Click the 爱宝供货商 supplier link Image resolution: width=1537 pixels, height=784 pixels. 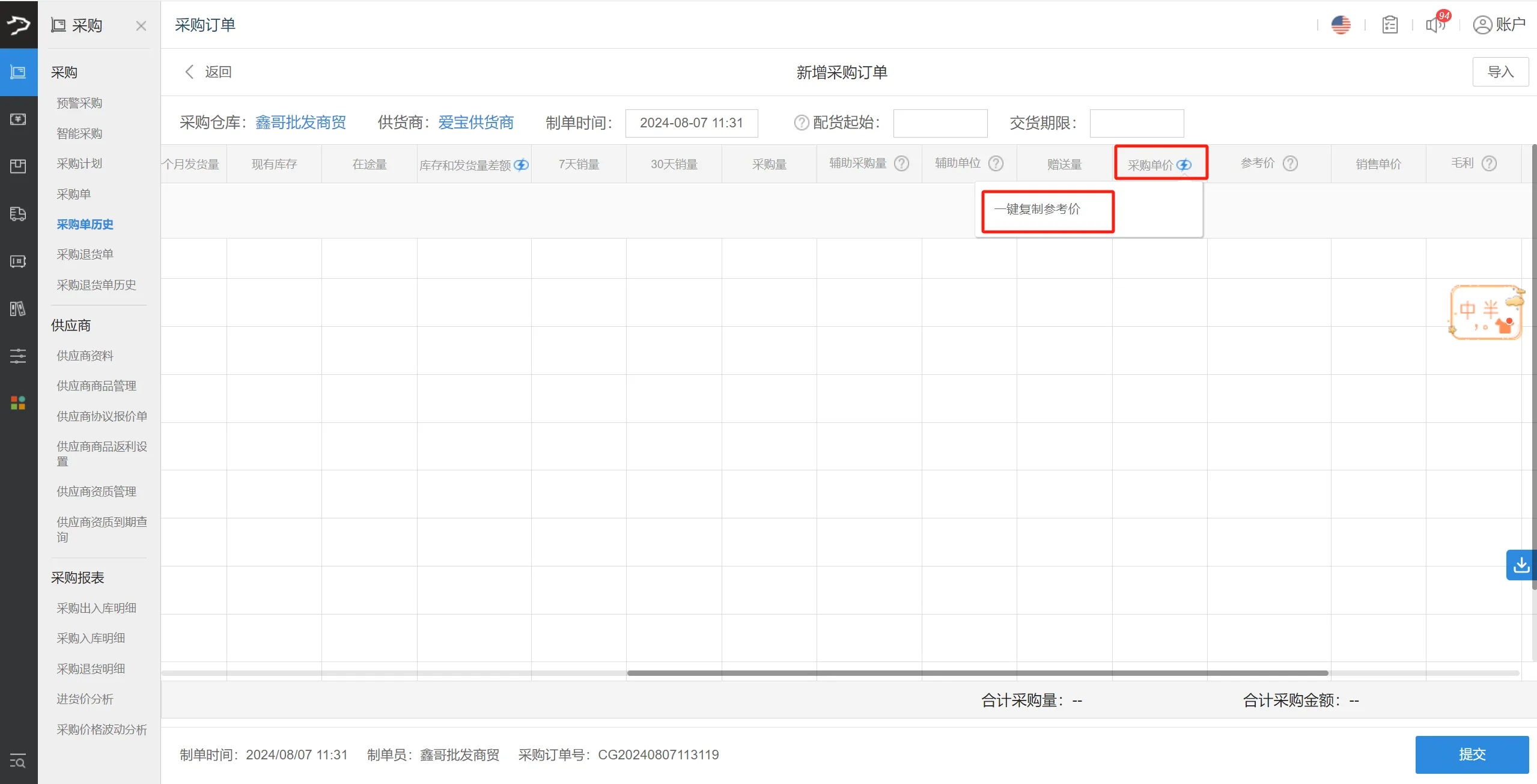[x=475, y=123]
